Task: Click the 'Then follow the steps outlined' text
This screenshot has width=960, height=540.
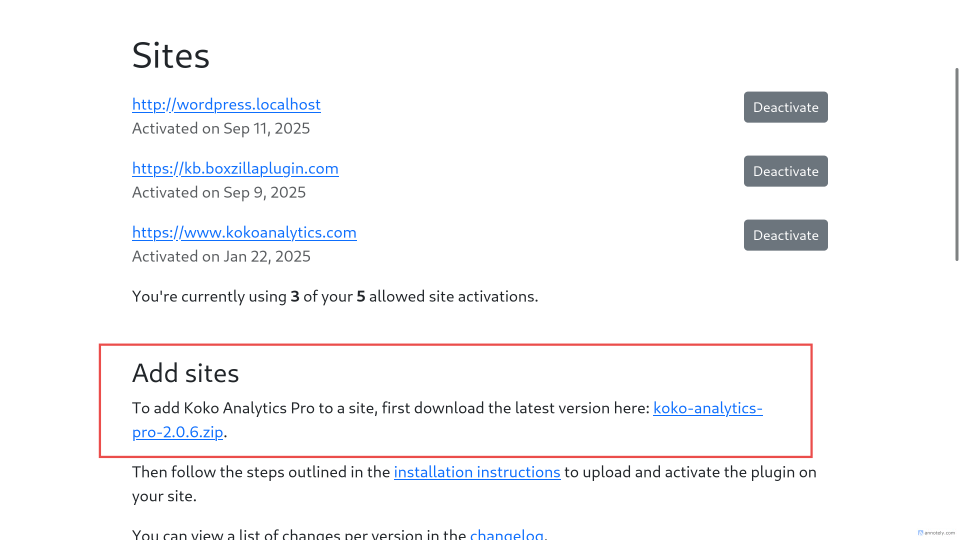Action: click(x=260, y=472)
